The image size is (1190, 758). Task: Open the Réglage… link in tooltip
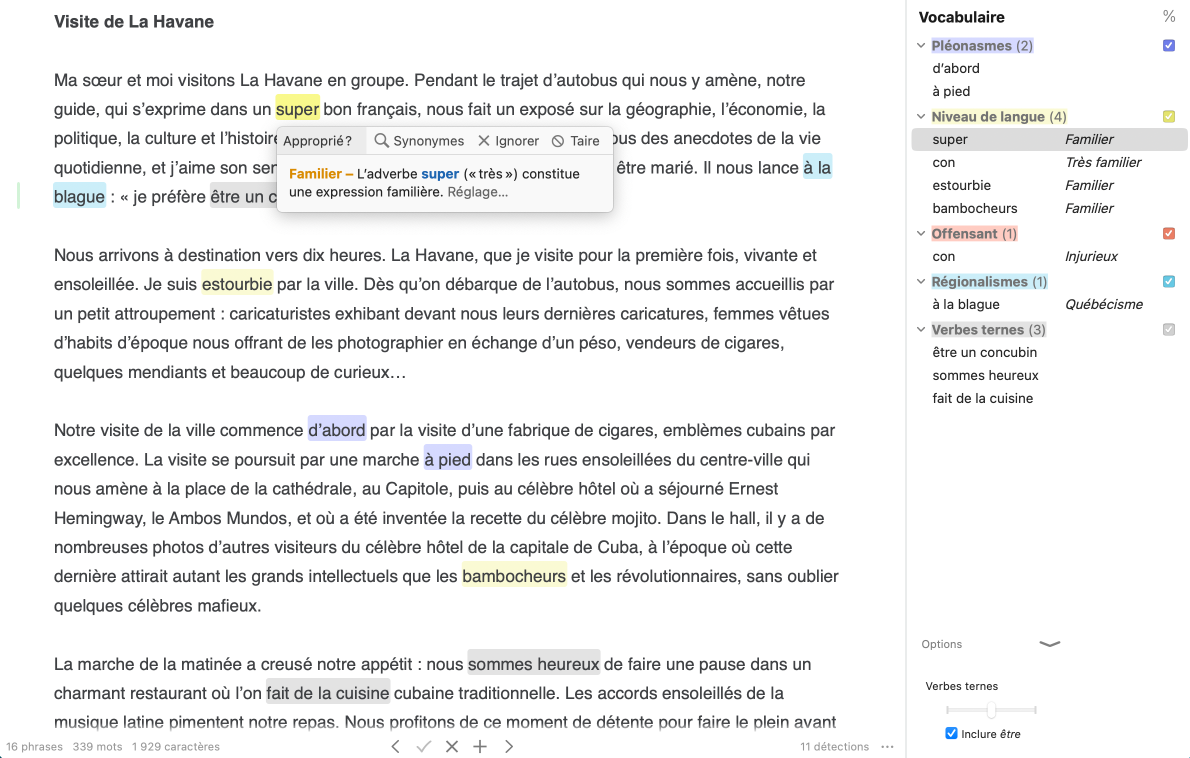(x=477, y=192)
